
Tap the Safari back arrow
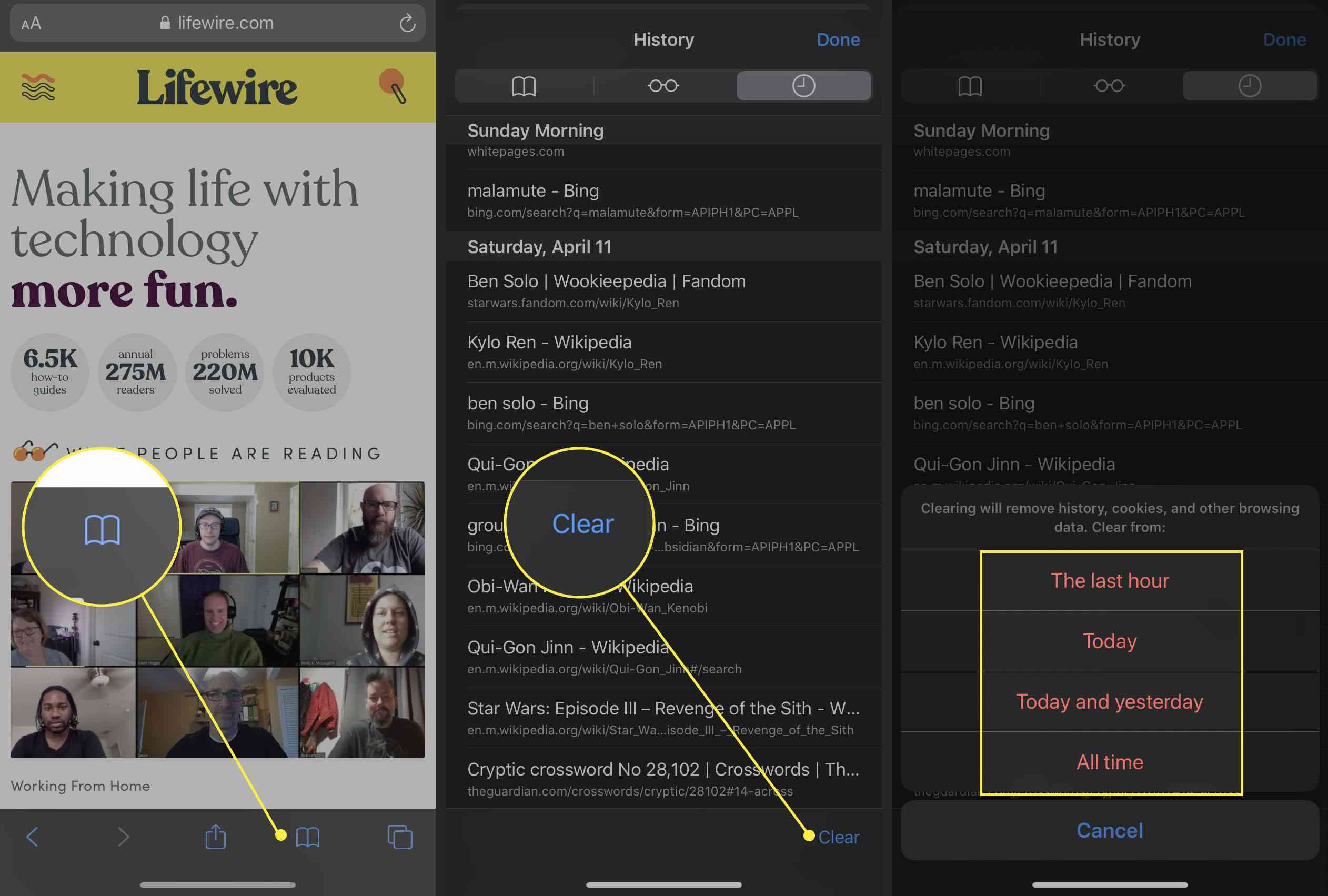32,837
